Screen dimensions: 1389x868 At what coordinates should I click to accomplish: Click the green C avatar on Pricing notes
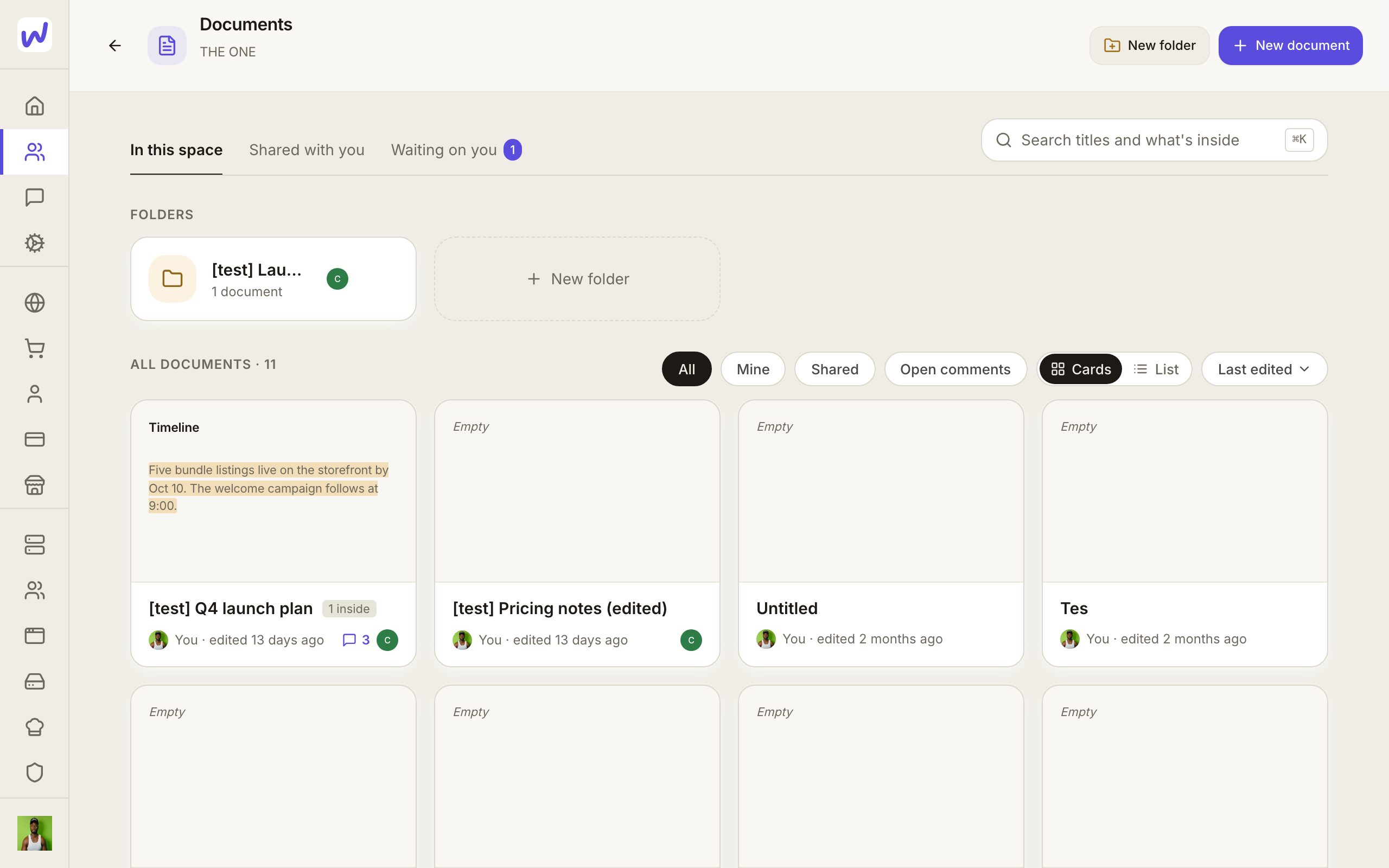(691, 640)
